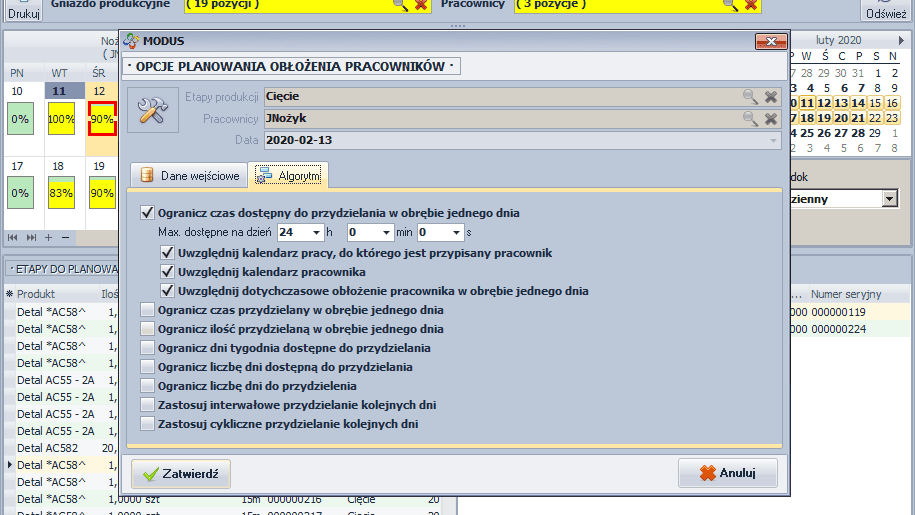Select 90% load cell for day 19
This screenshot has height=515, width=915.
pyautogui.click(x=102, y=192)
